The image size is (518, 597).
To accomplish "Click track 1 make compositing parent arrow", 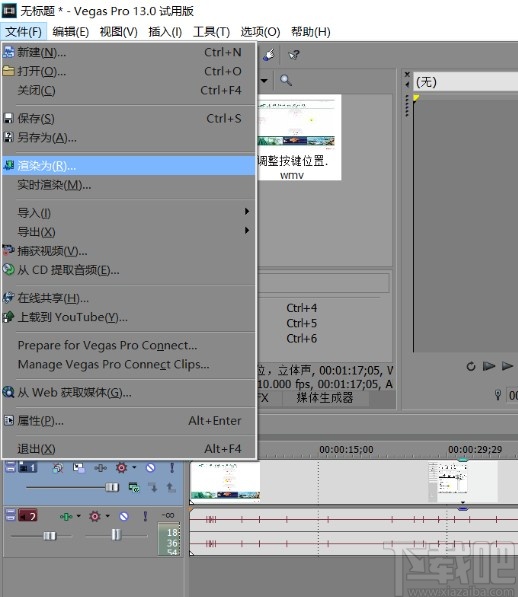I will coord(171,487).
